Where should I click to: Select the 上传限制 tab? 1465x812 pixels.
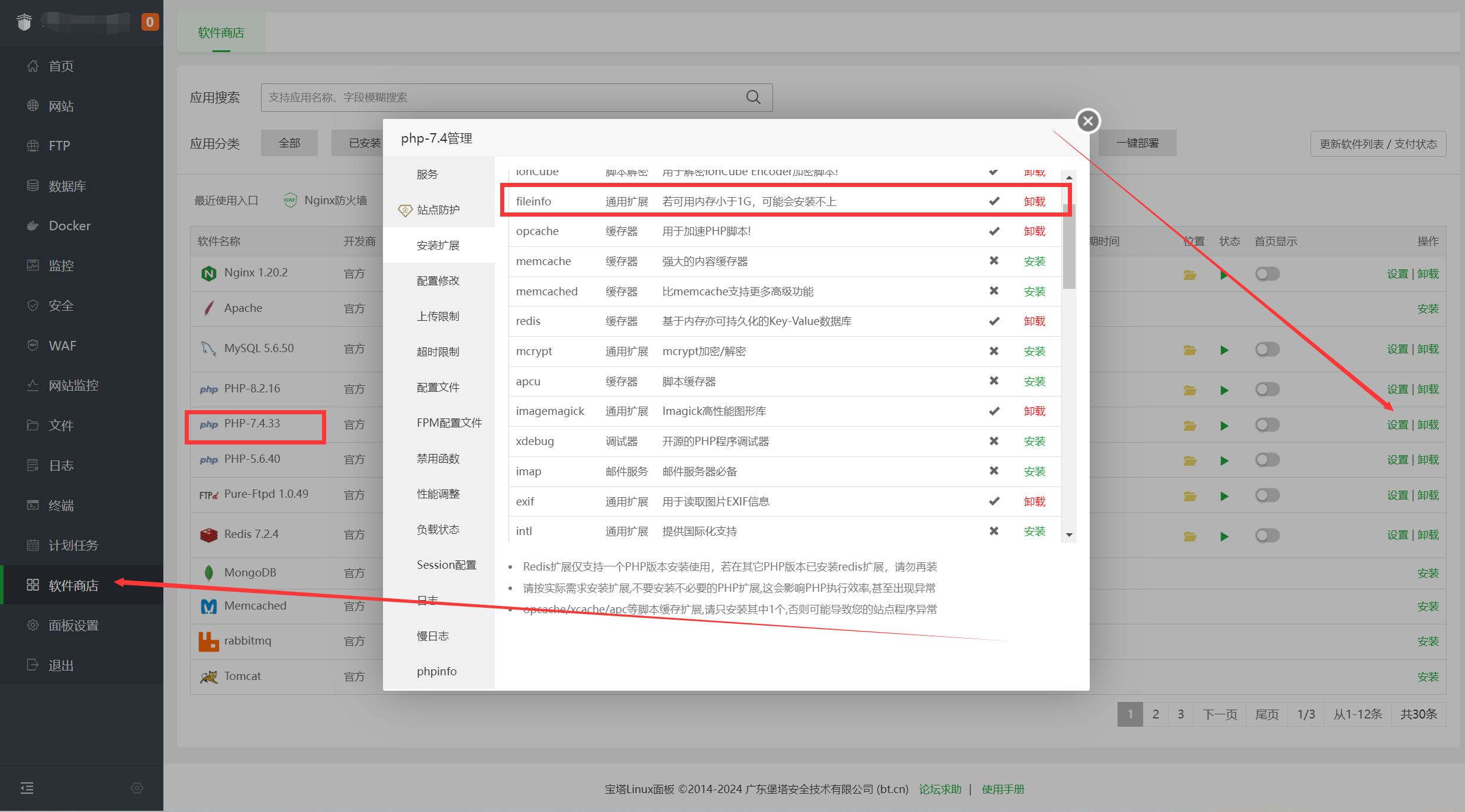439,316
